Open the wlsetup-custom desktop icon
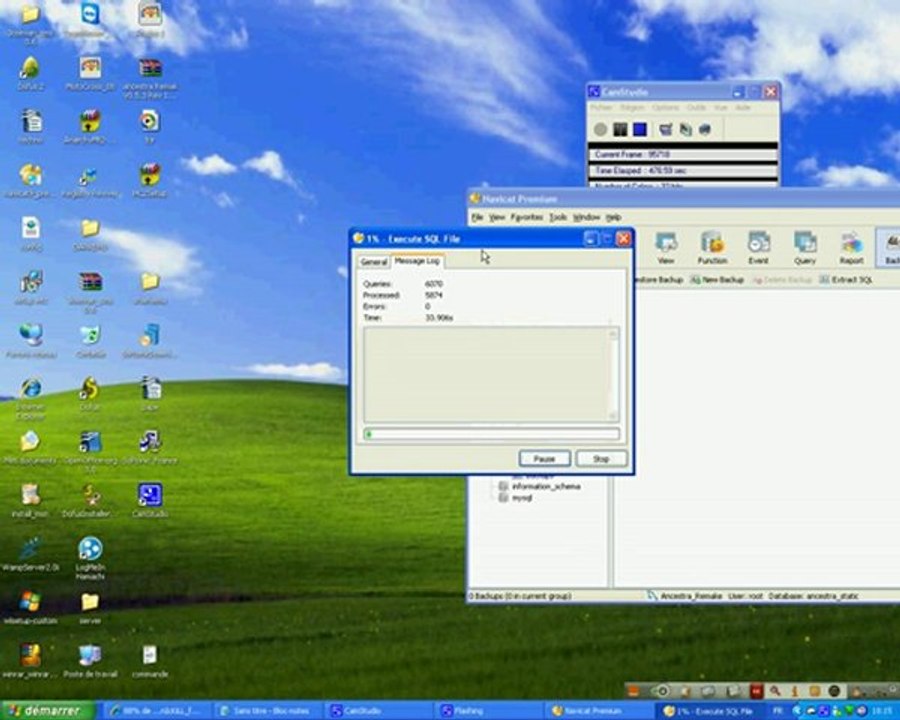Viewport: 900px width, 720px height. point(30,608)
